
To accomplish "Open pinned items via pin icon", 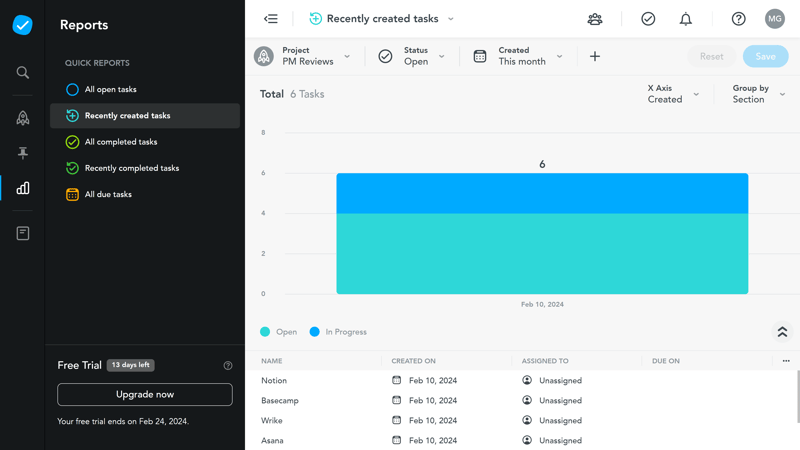I will tap(22, 153).
